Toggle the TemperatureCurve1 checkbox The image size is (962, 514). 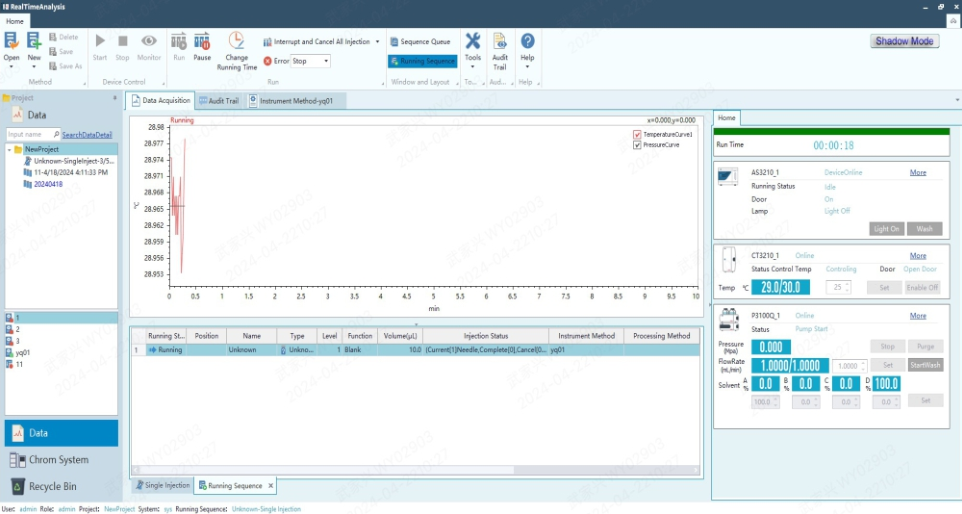point(637,134)
